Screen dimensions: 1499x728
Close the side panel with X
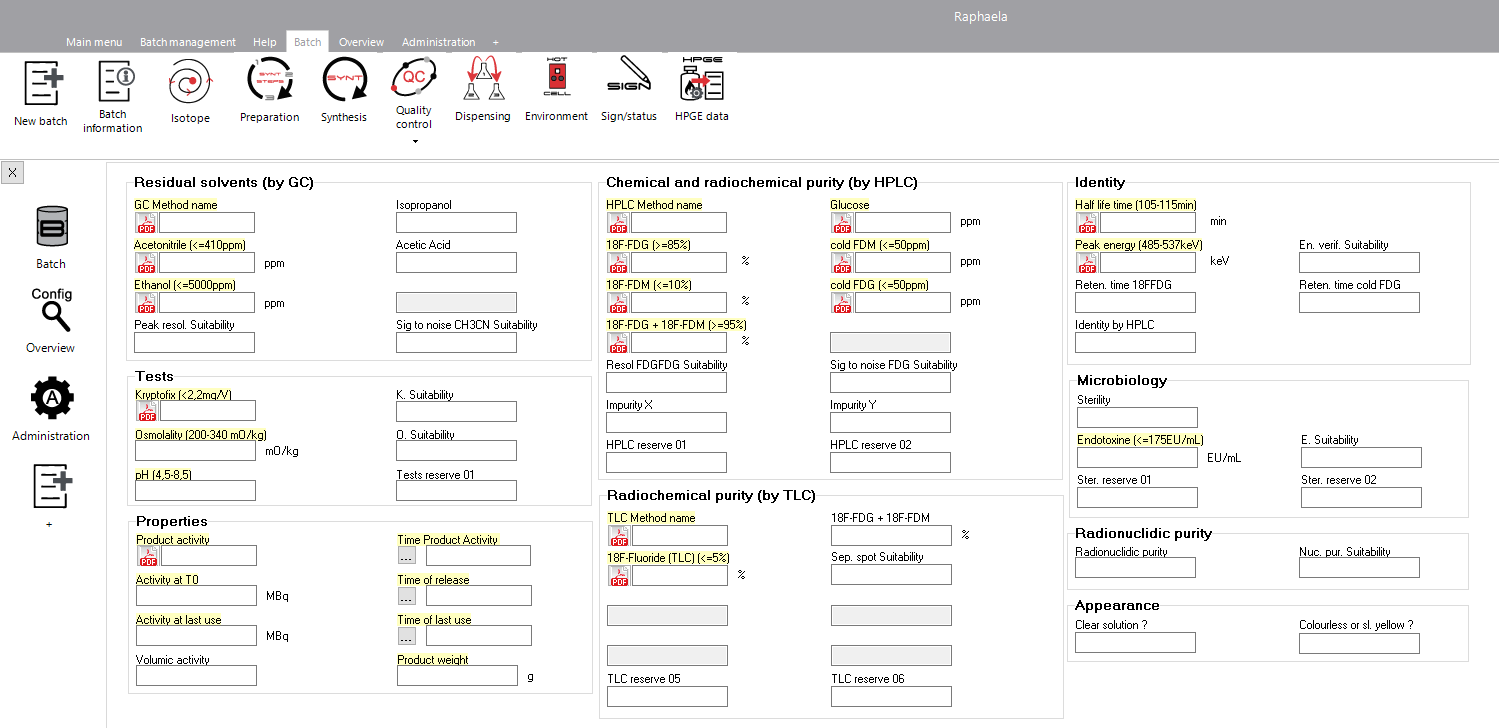tap(12, 172)
